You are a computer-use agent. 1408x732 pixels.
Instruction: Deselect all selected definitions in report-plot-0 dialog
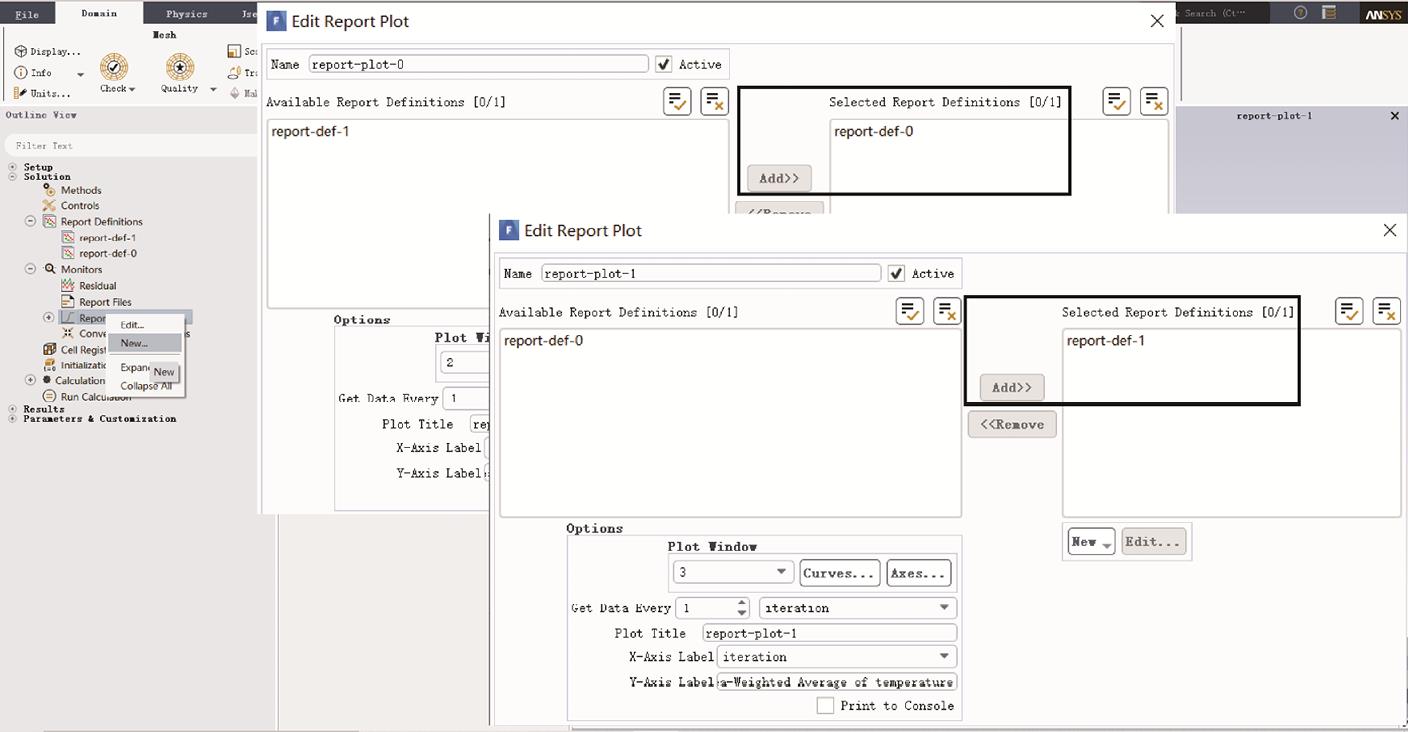pos(1154,101)
